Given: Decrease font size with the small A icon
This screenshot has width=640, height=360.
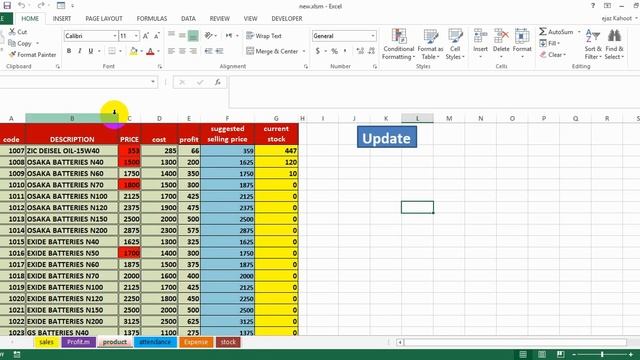Looking at the screenshot, I should click(x=156, y=36).
